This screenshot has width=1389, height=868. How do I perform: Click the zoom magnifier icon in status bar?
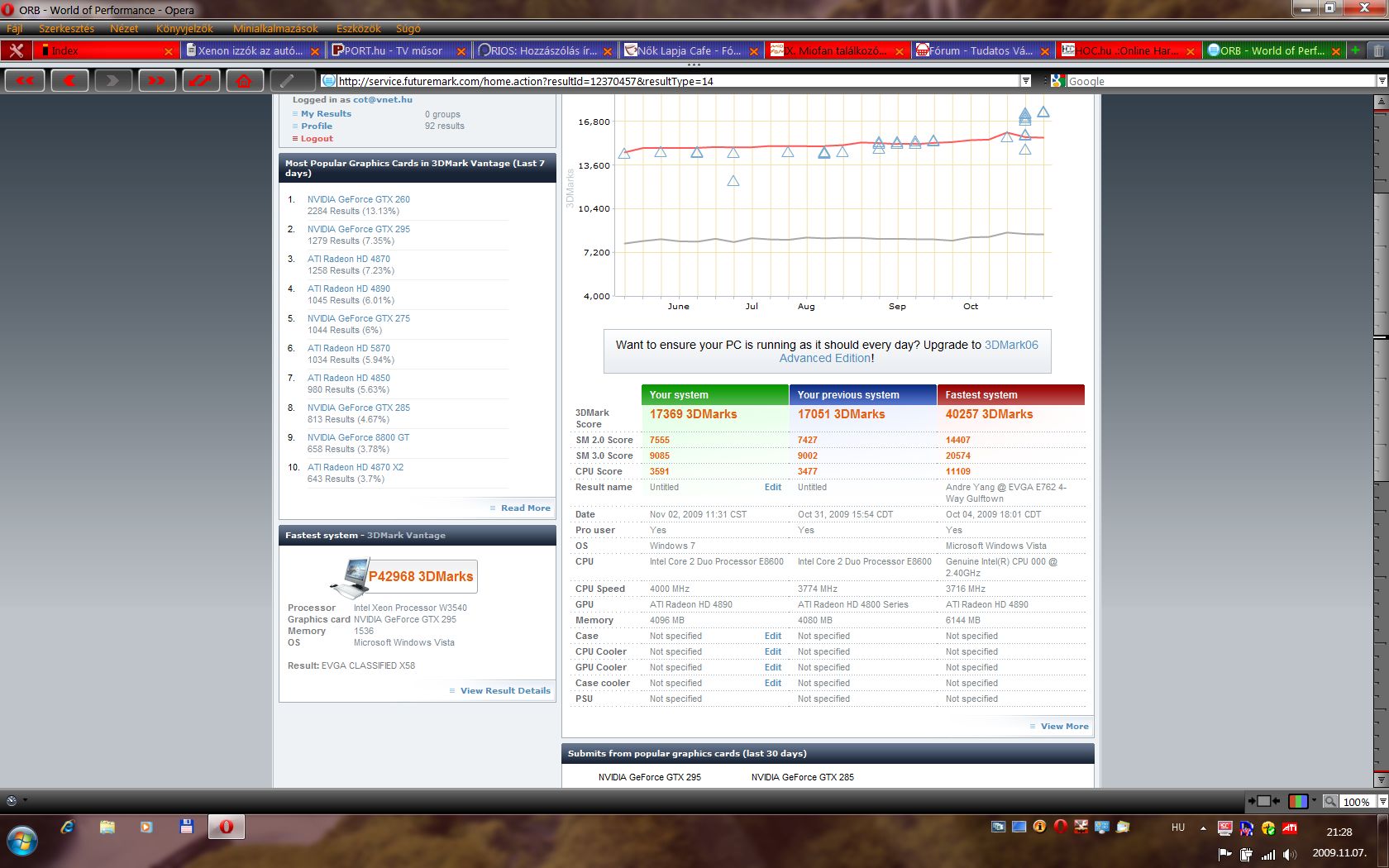point(1330,801)
